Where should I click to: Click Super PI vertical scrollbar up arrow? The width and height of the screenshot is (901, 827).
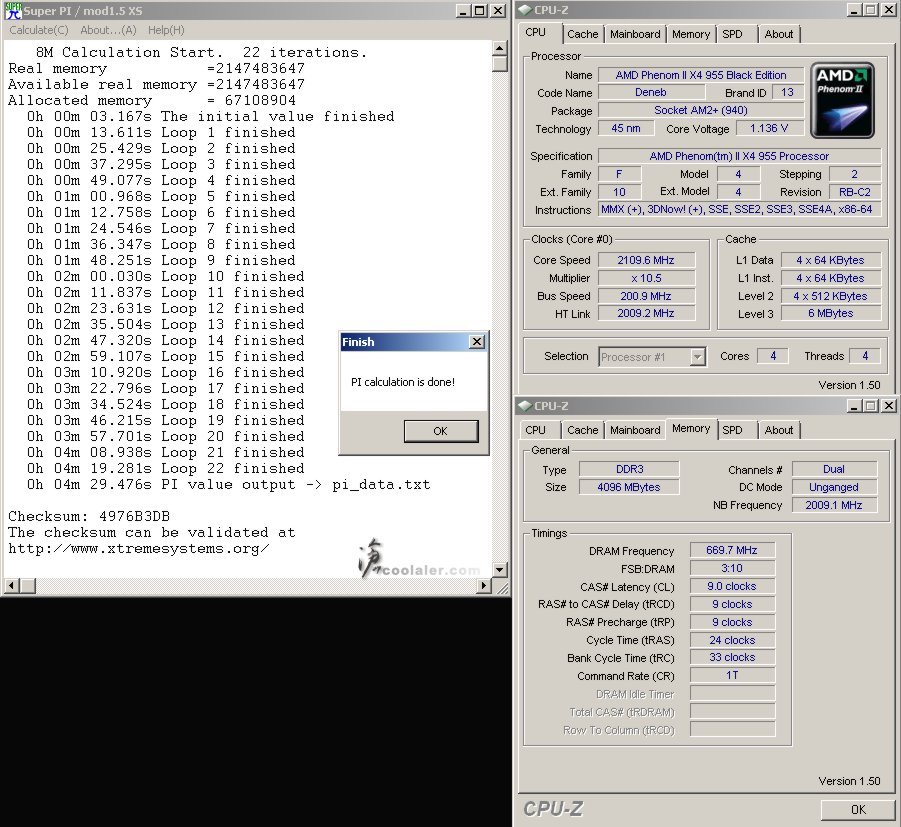coord(499,48)
